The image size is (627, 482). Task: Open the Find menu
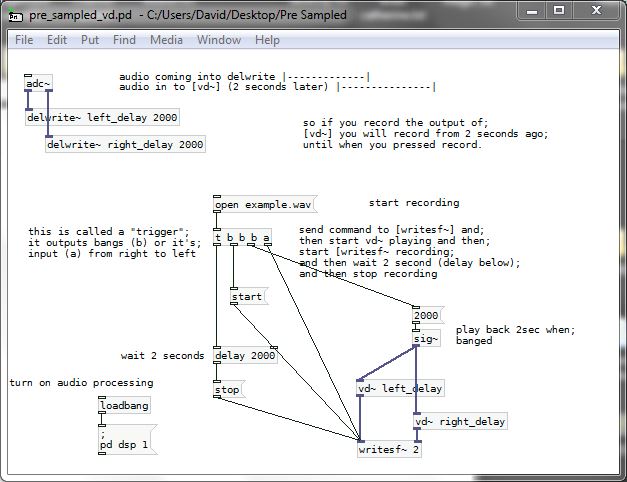(124, 40)
